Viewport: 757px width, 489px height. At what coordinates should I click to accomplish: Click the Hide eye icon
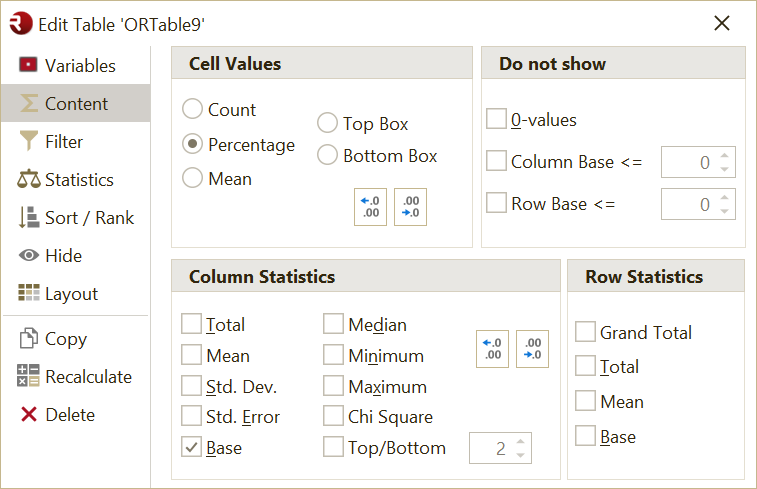tap(28, 256)
